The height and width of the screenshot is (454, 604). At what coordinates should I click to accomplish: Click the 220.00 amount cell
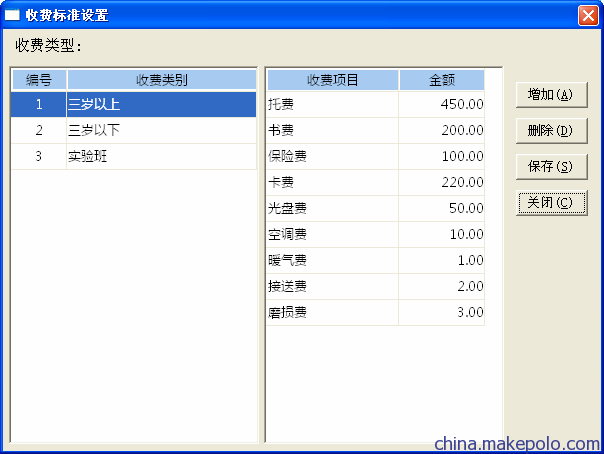coord(442,182)
